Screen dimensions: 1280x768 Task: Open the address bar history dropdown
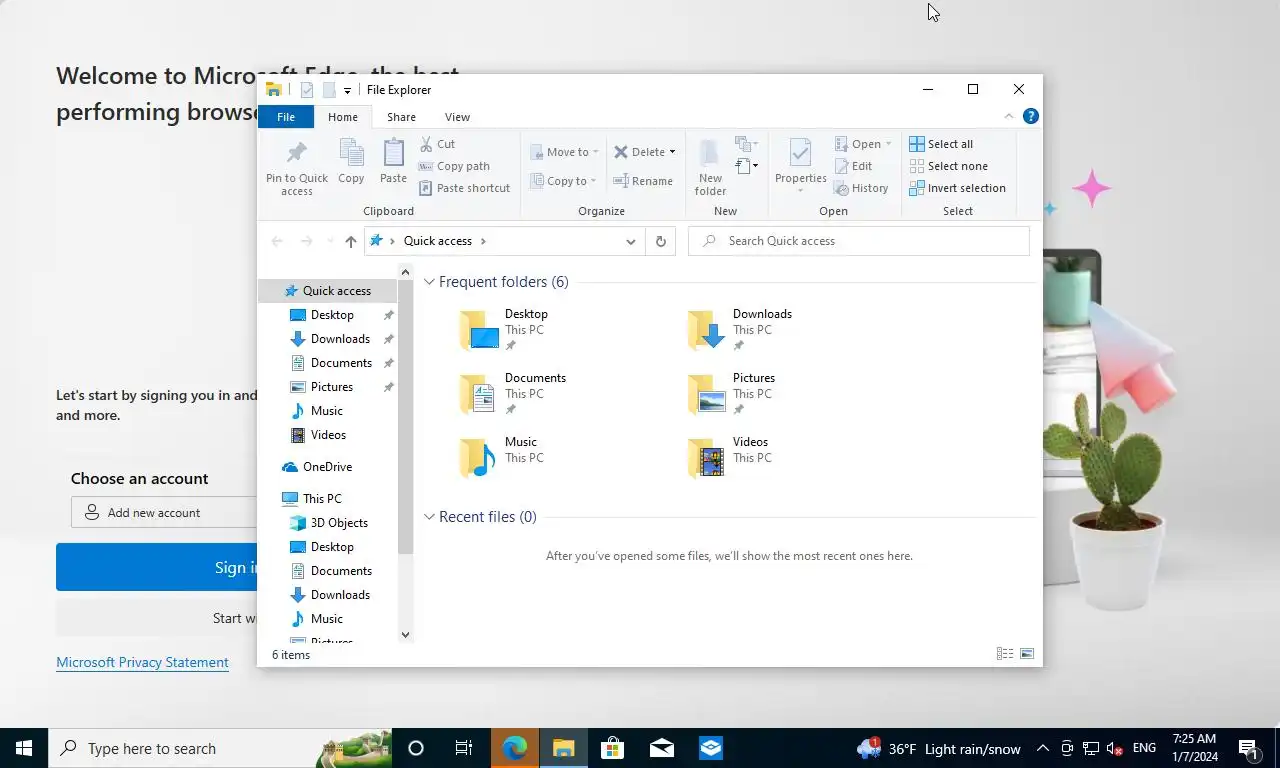(x=630, y=241)
